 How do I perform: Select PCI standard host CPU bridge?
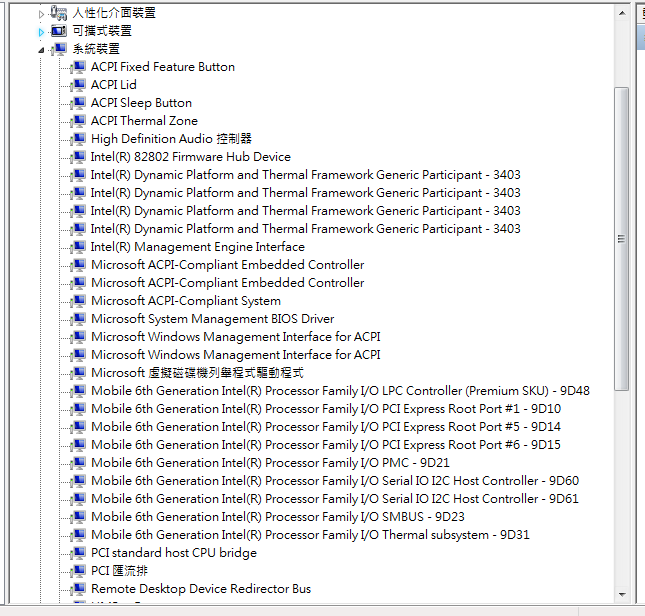pos(174,553)
